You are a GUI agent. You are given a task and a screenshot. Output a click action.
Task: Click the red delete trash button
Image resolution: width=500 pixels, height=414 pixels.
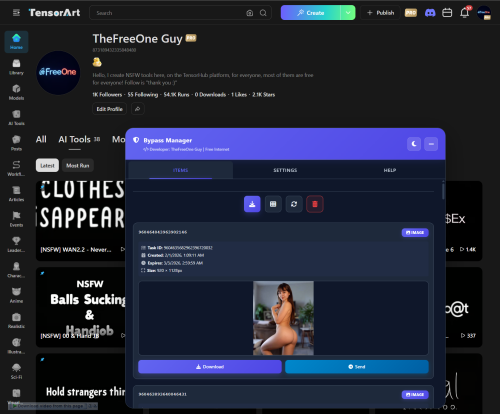pyautogui.click(x=315, y=204)
